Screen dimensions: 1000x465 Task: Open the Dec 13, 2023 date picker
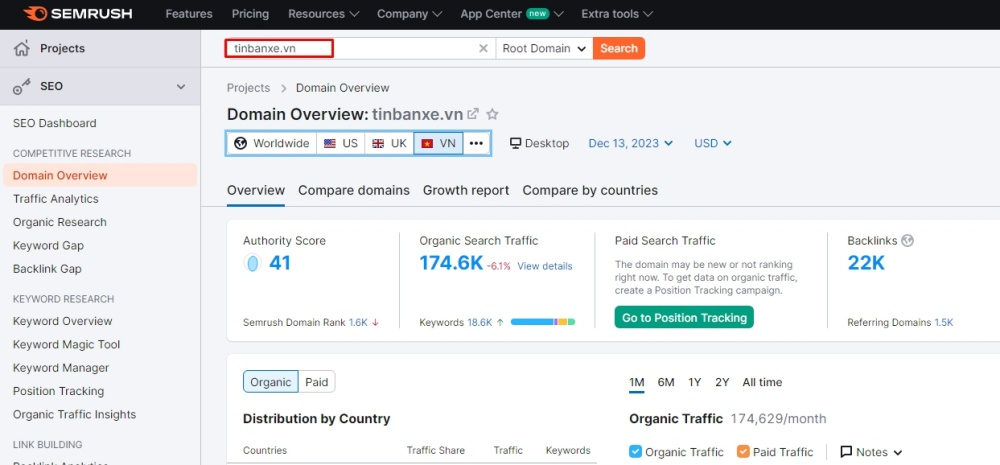click(630, 143)
